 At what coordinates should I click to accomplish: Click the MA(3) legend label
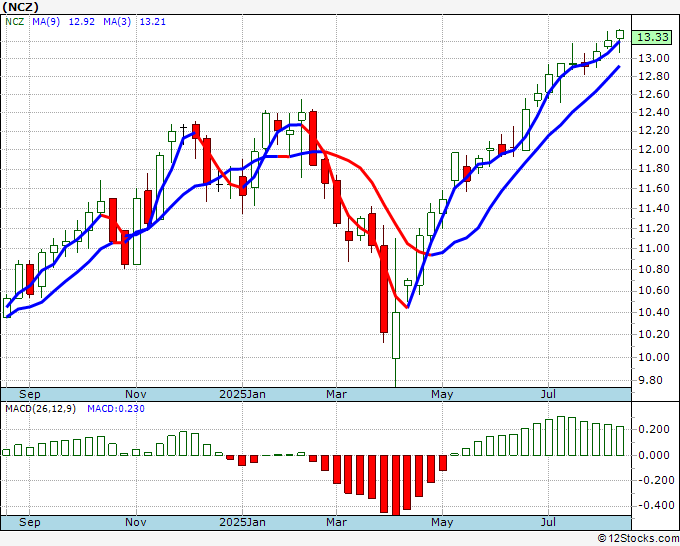[117, 22]
